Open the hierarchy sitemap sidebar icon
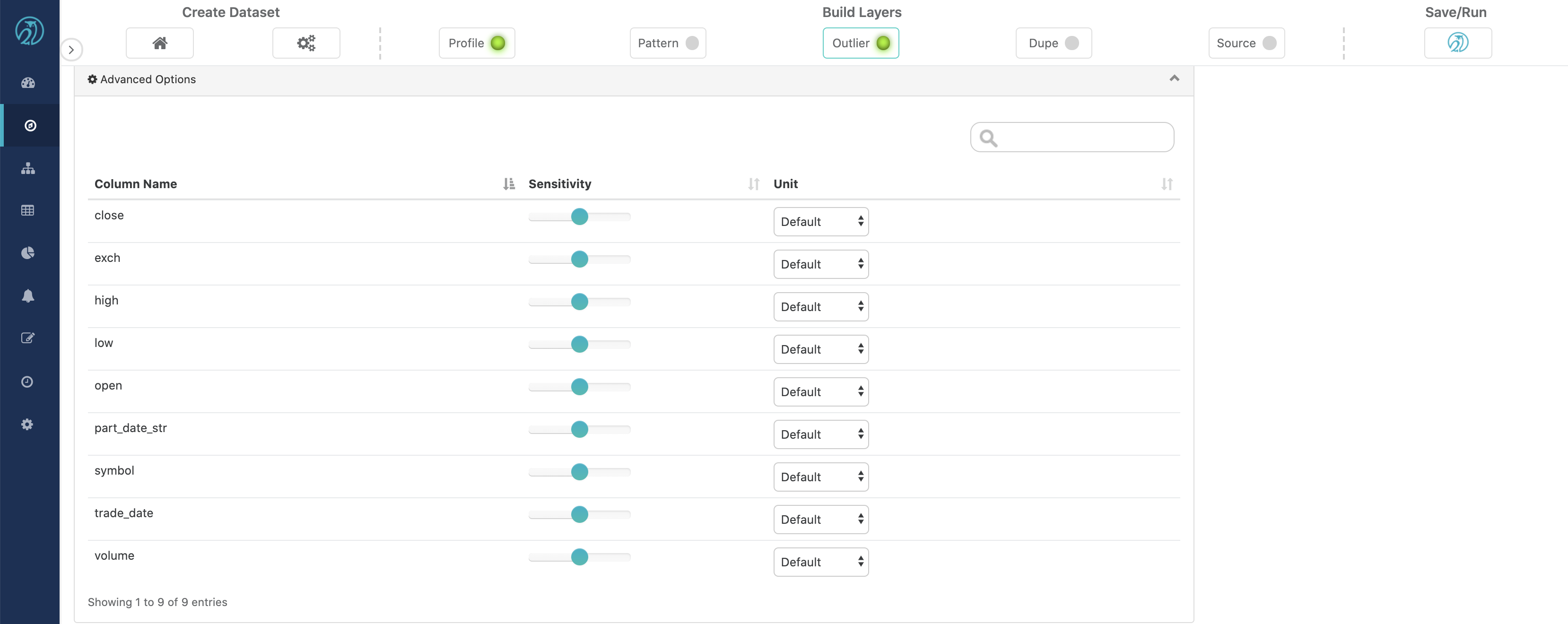1568x624 pixels. coord(28,169)
